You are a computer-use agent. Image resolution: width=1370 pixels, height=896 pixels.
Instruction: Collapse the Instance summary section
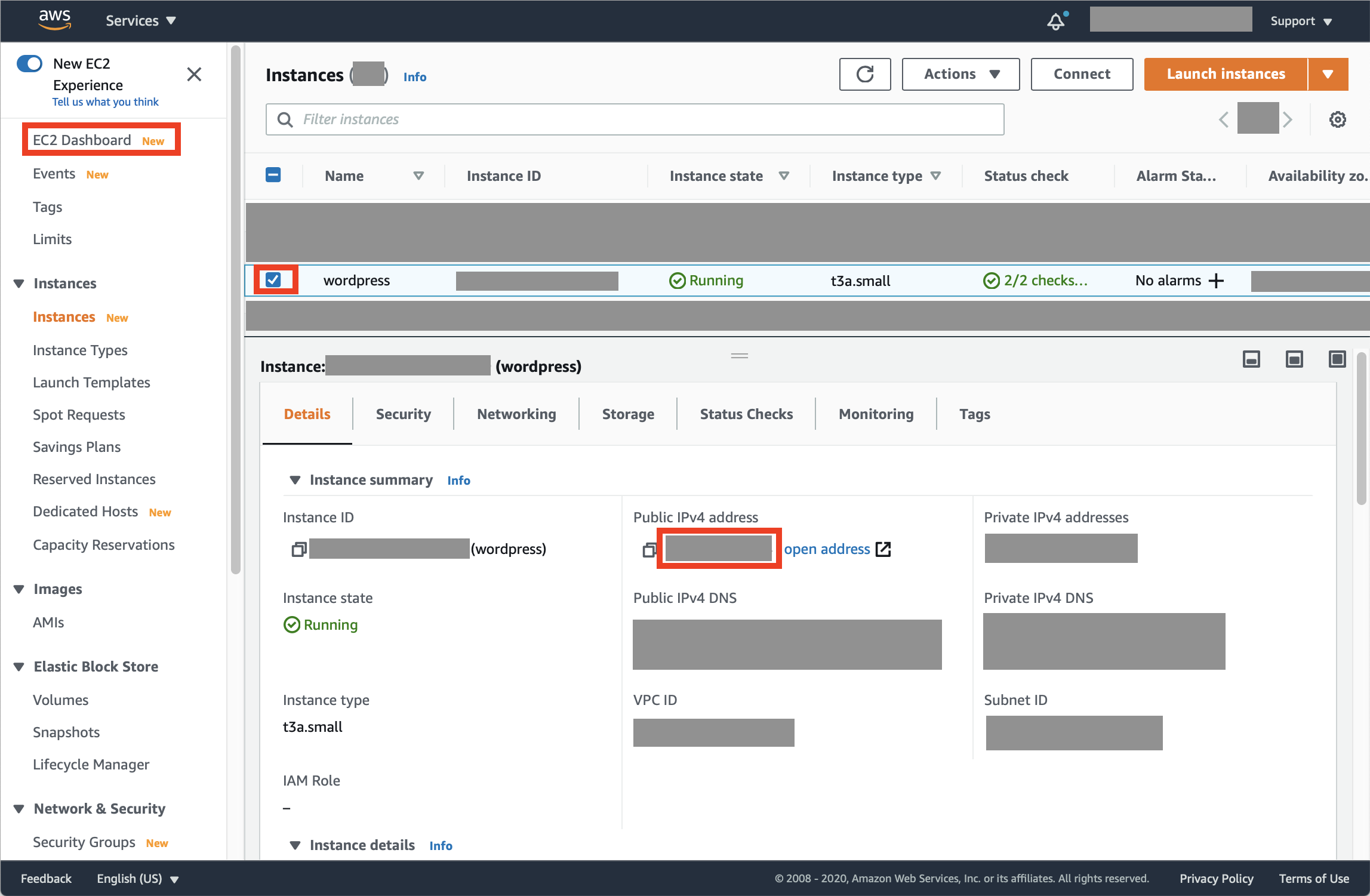[295, 480]
